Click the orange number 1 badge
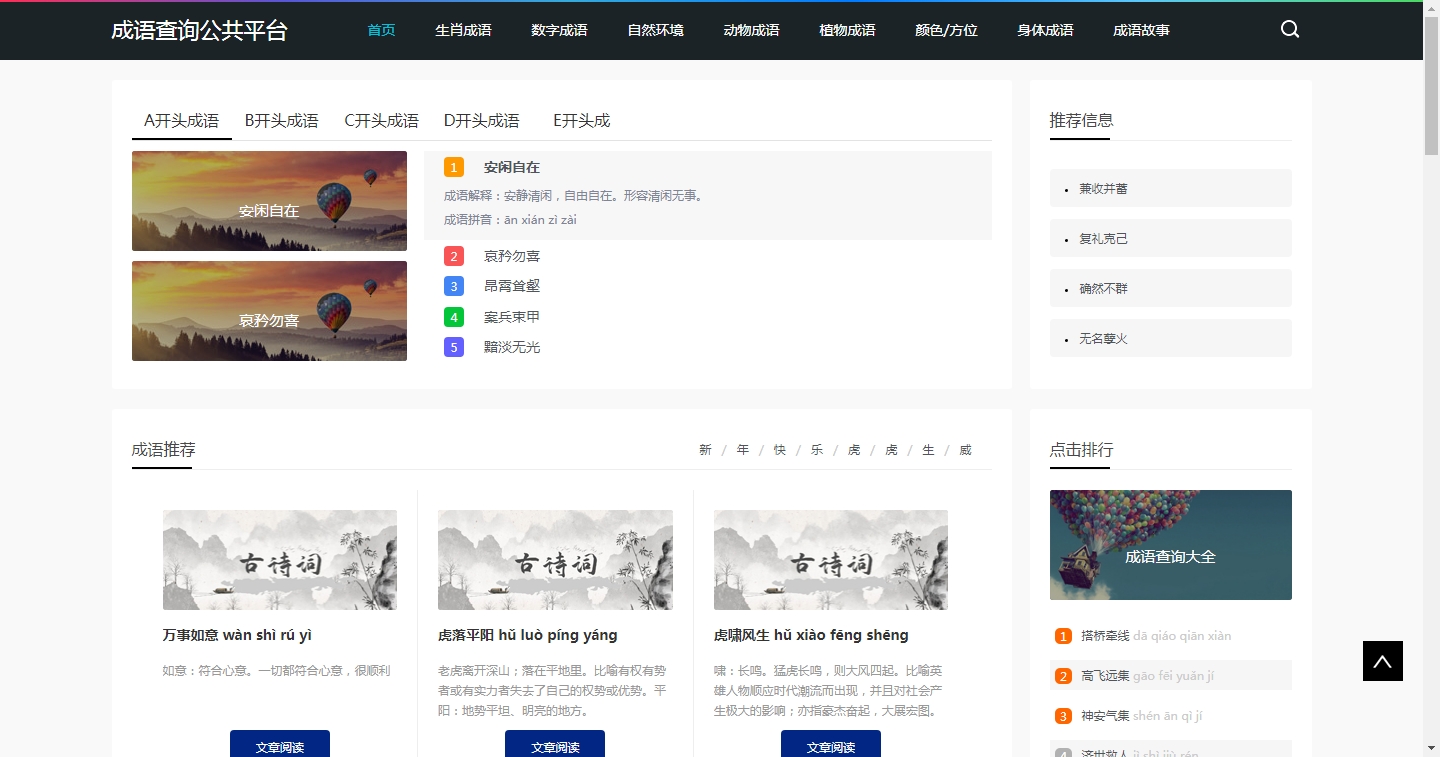Screen dimensions: 1440x757 point(454,167)
